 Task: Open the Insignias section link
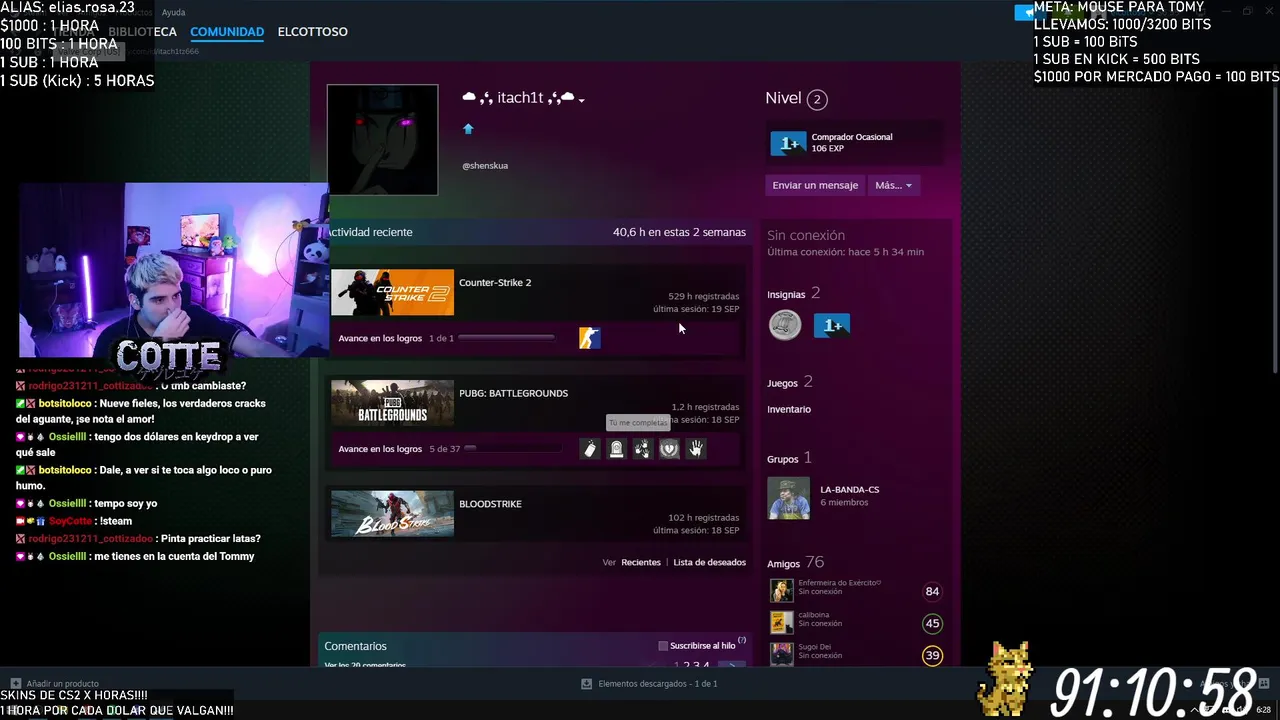coord(786,295)
